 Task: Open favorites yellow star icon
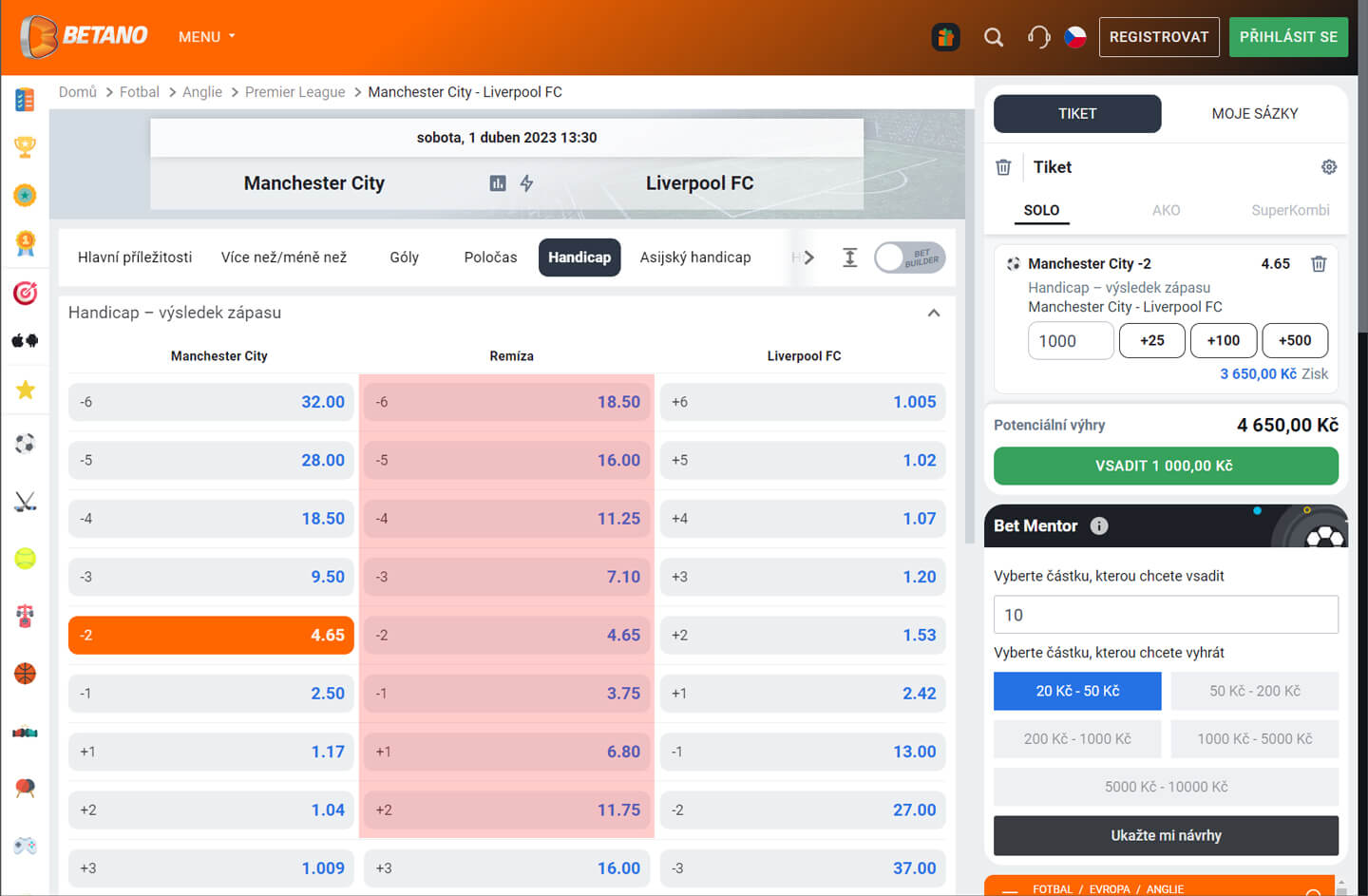[x=25, y=390]
